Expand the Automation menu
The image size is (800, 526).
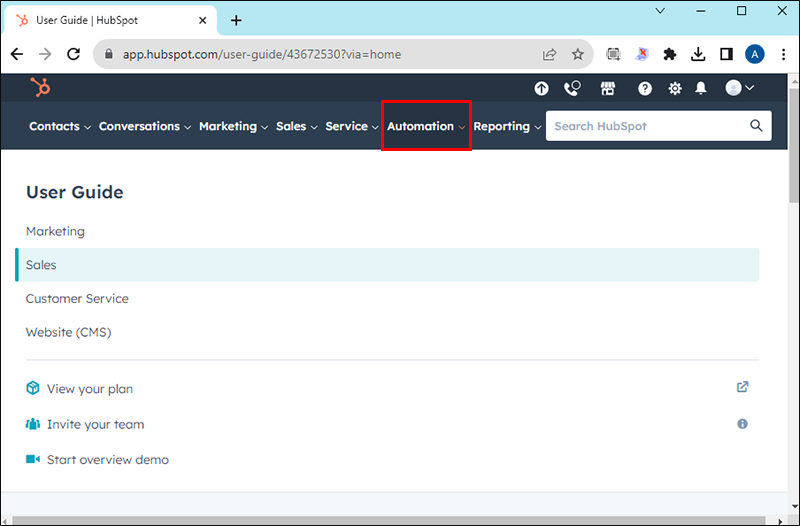[x=426, y=126]
